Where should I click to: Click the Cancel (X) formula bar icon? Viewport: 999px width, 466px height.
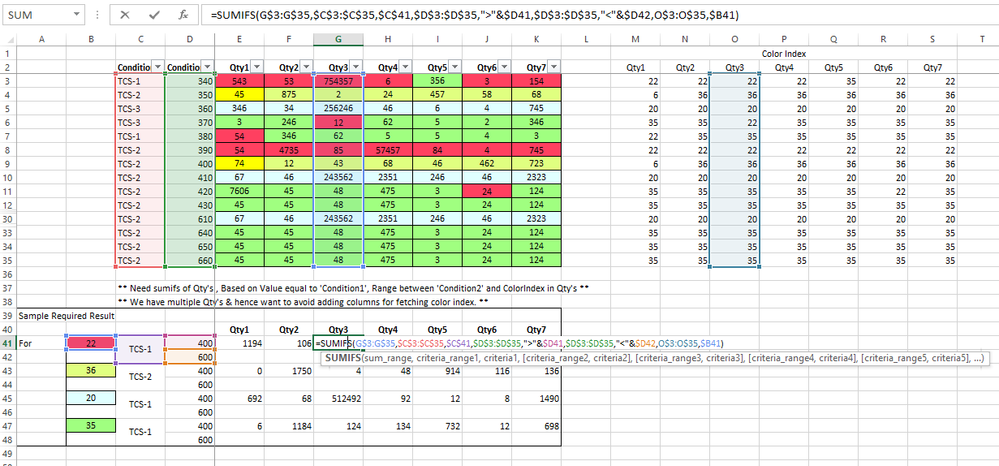click(124, 14)
